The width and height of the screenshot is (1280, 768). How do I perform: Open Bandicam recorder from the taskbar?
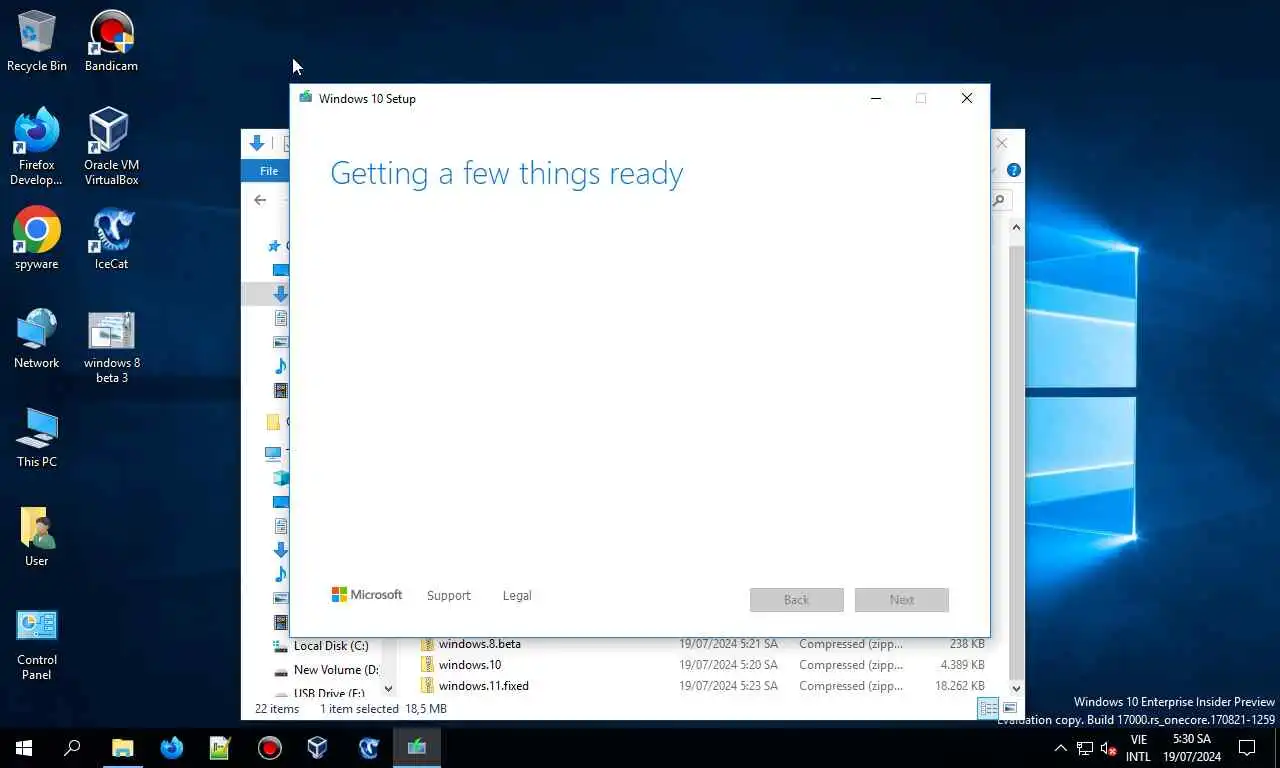tap(269, 747)
